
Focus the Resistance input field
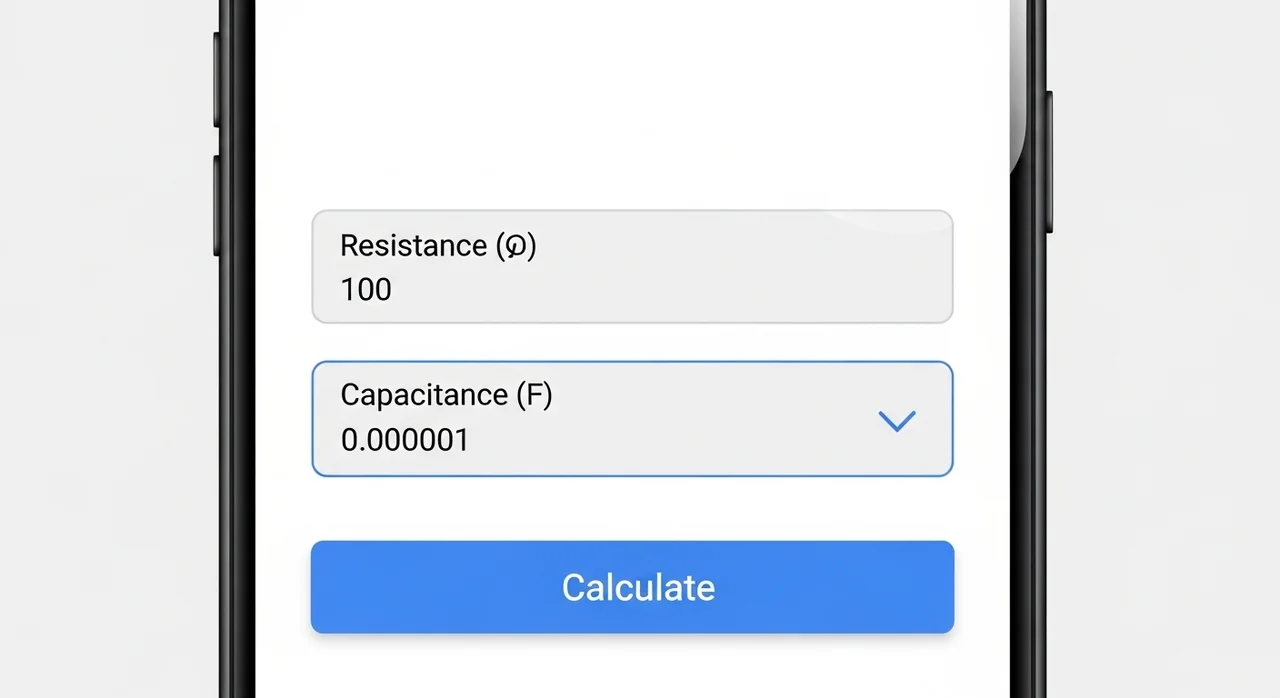coord(632,267)
